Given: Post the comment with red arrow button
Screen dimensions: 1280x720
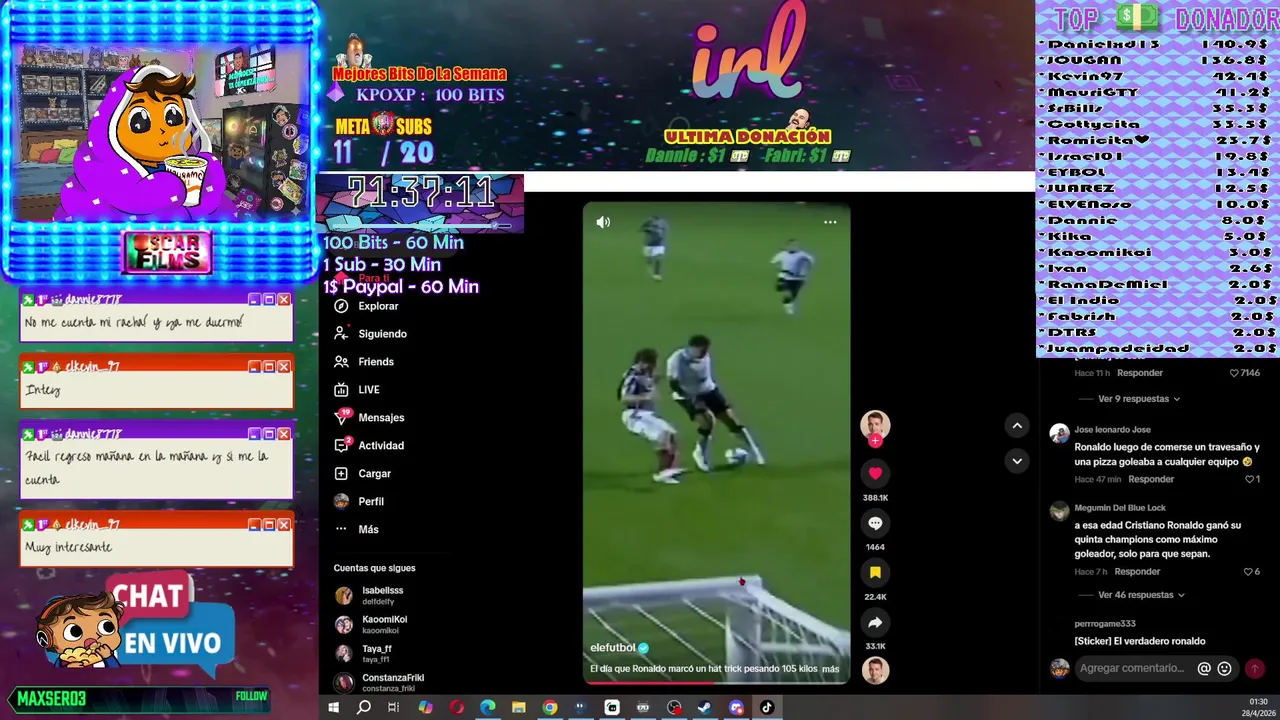Looking at the screenshot, I should (1254, 669).
